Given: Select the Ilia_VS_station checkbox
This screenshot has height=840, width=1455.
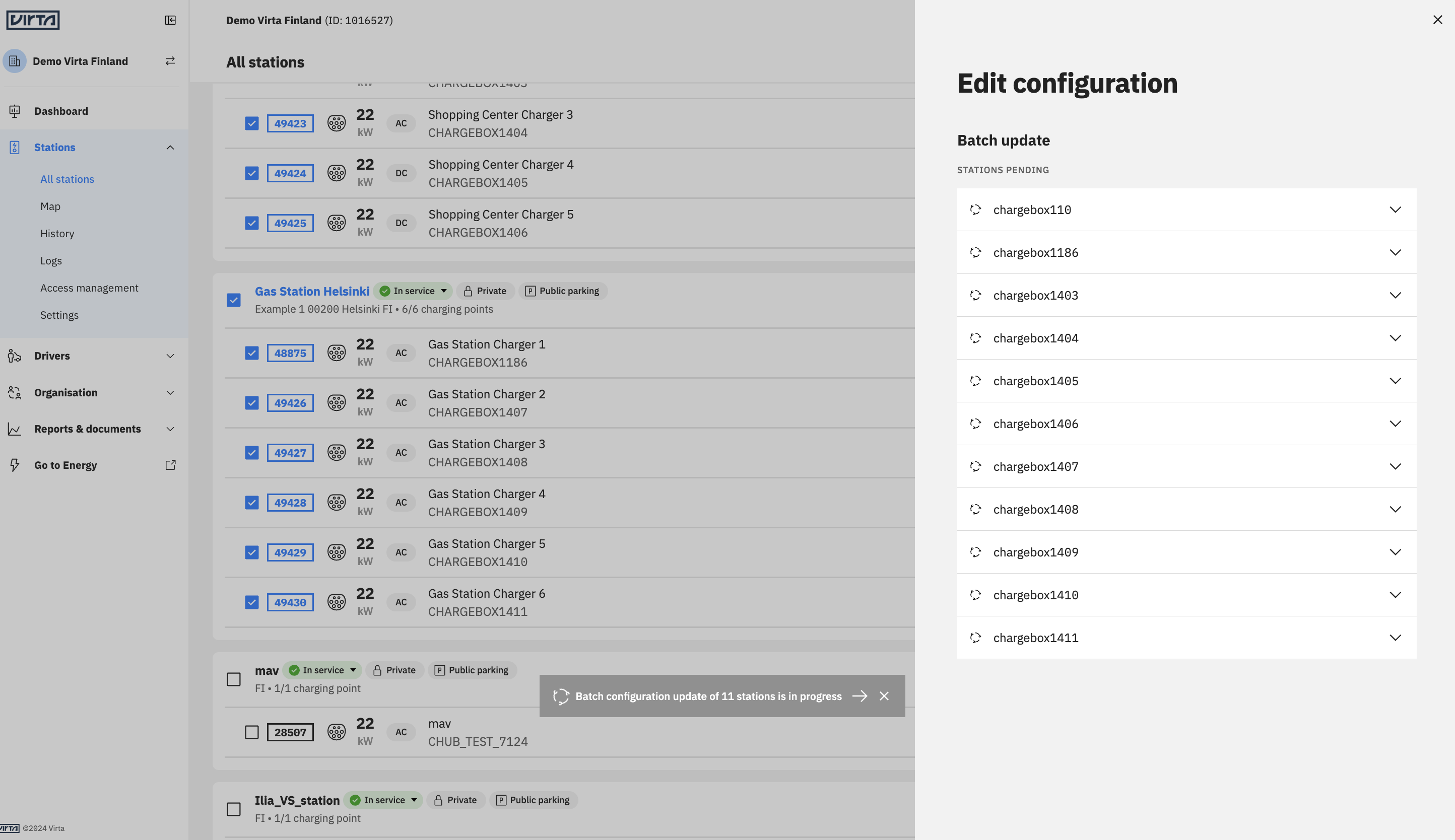Looking at the screenshot, I should click(x=234, y=809).
